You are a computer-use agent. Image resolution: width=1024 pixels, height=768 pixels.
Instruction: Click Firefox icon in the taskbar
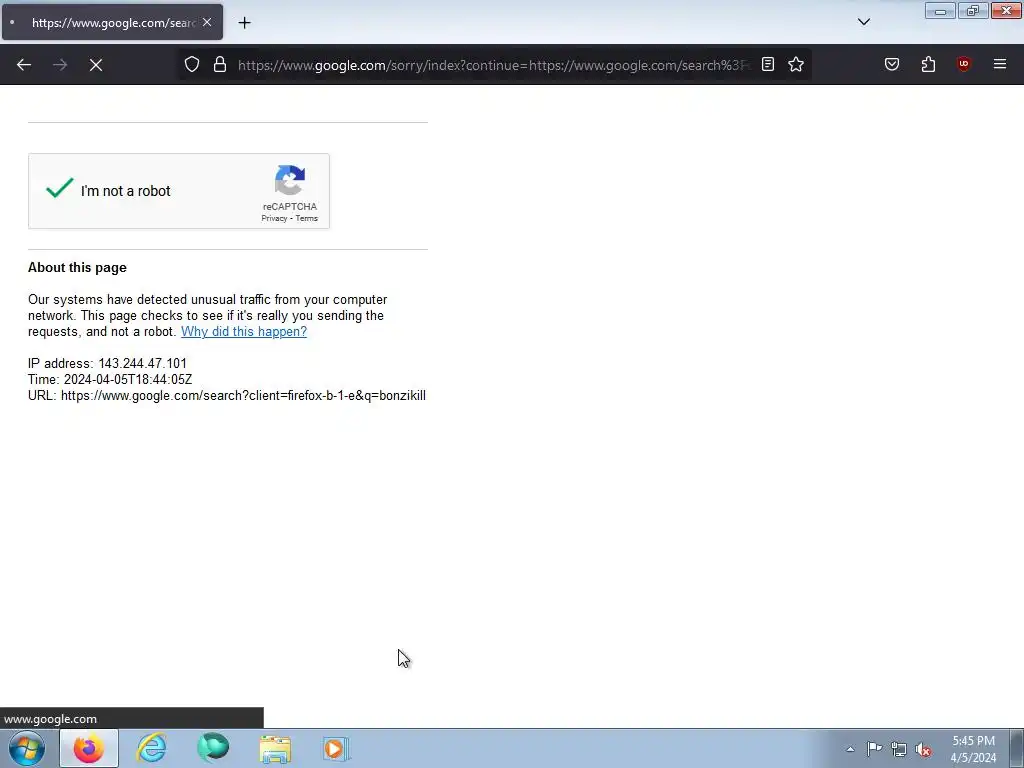click(89, 748)
